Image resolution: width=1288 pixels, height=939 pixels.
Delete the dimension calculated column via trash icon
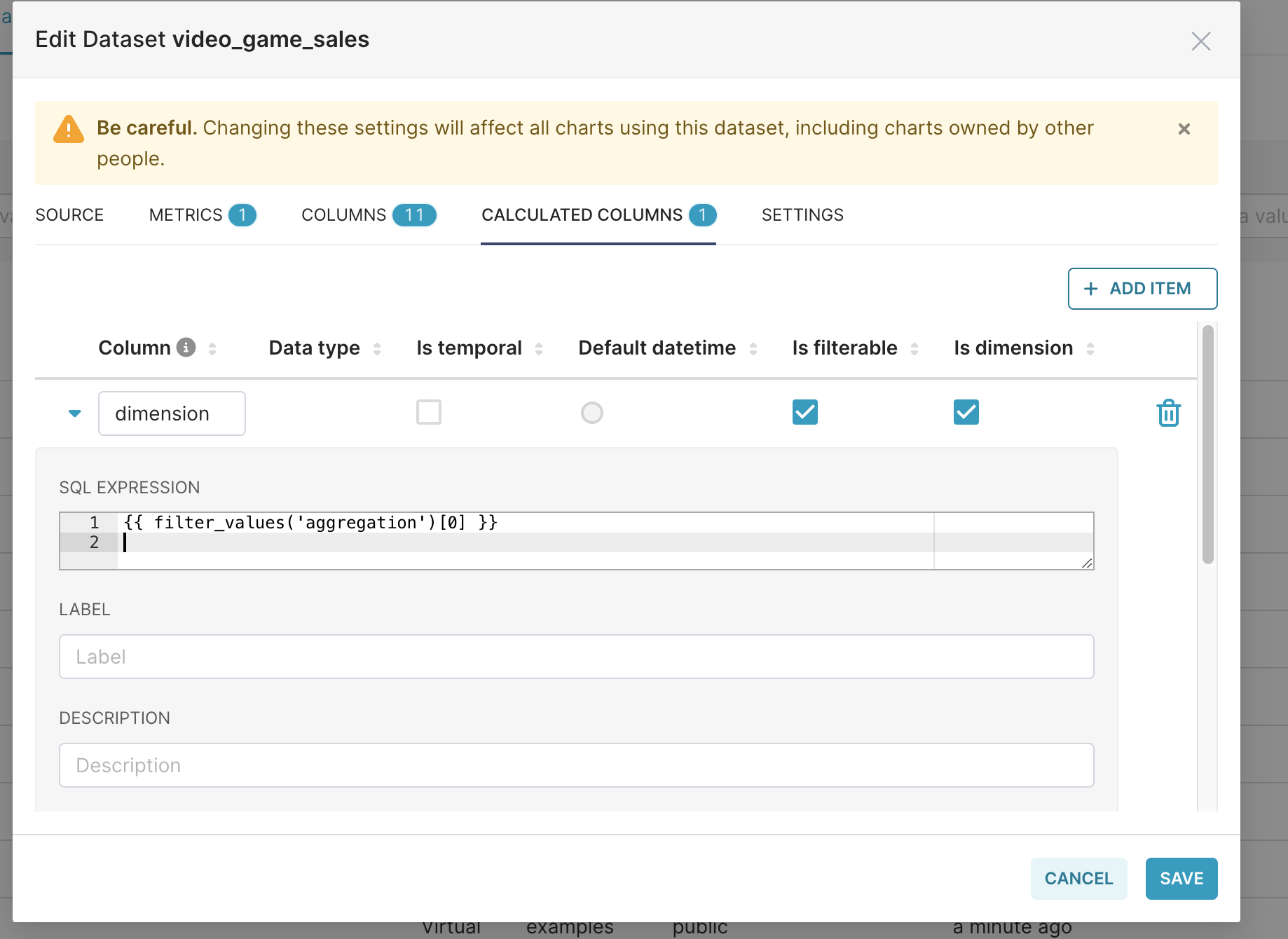tap(1168, 413)
